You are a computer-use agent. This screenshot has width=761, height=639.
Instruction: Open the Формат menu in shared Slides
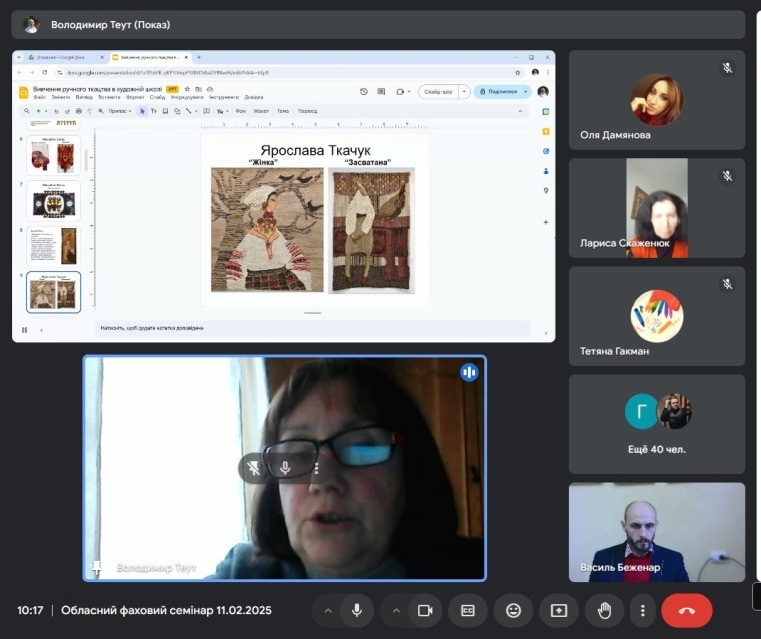pos(135,97)
